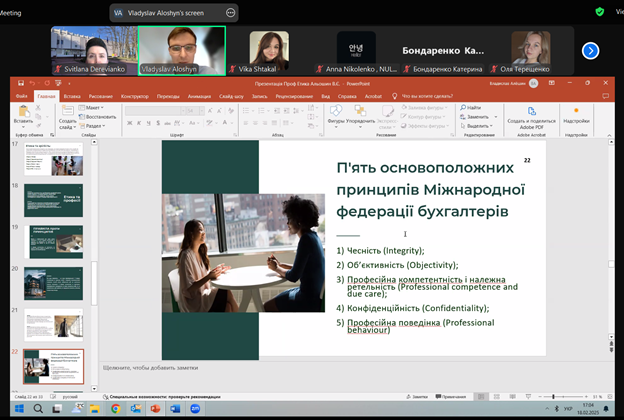Expand the Layout (Макет) dropdown

tap(95, 107)
